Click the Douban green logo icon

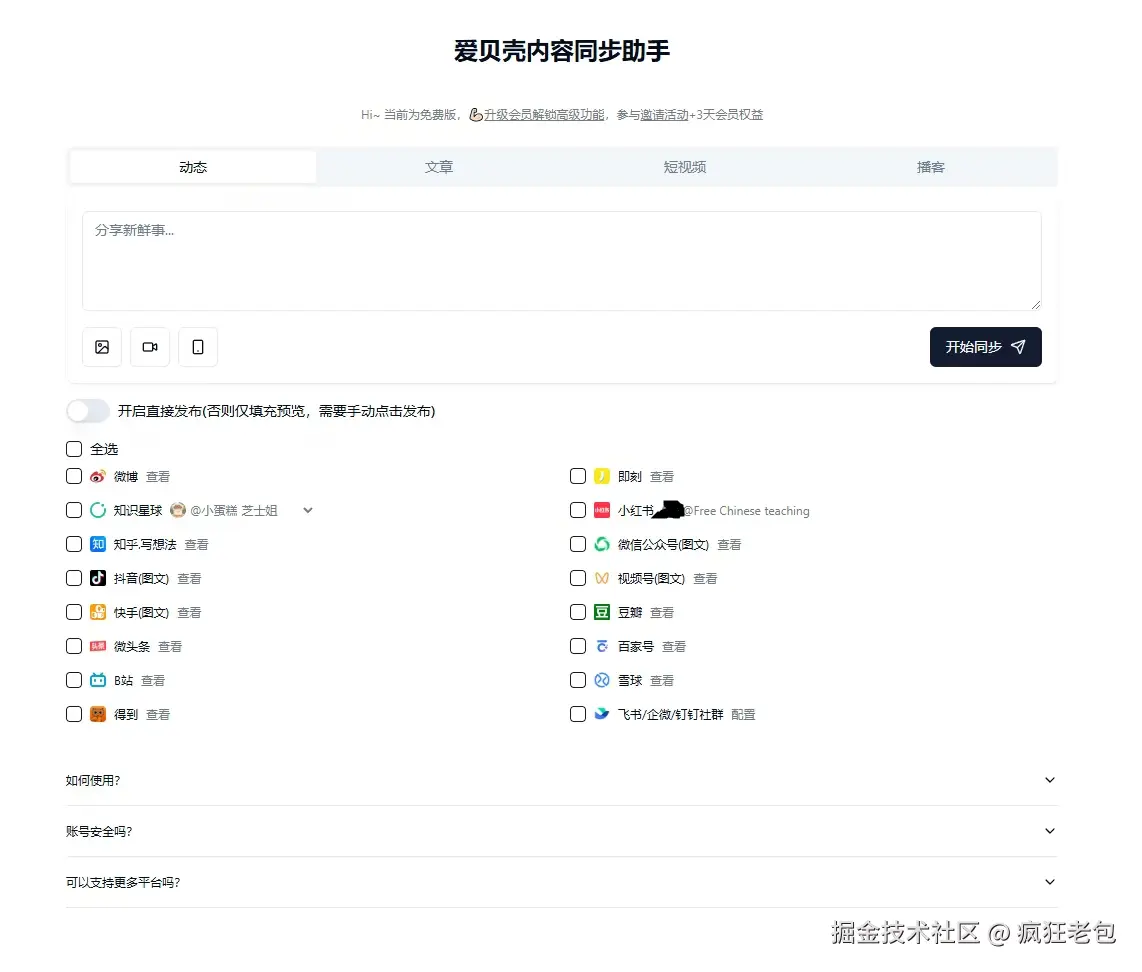(602, 613)
